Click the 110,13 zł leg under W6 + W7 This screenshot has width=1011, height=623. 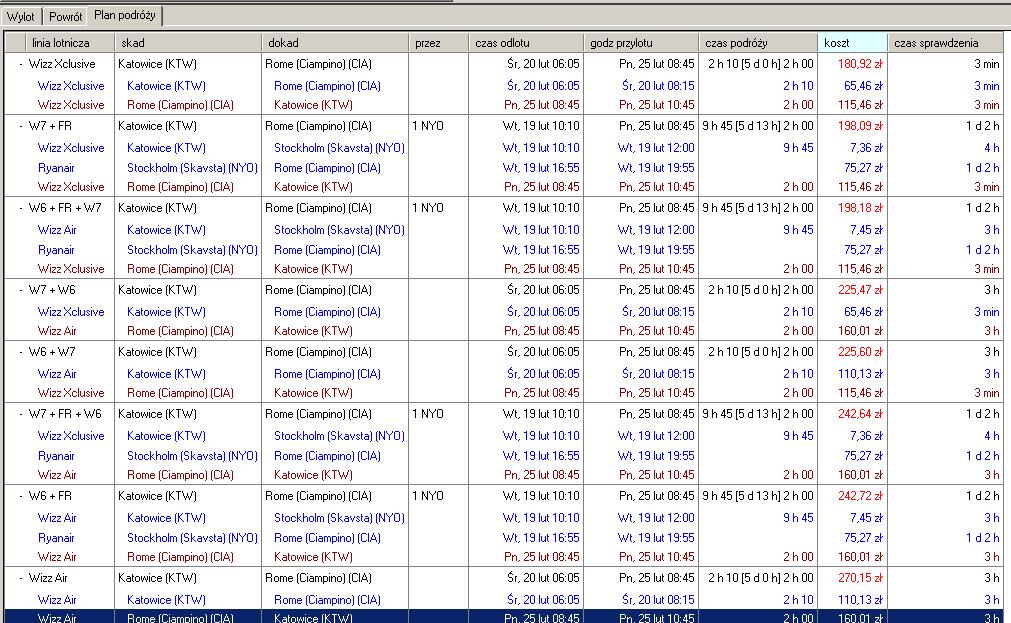point(860,373)
